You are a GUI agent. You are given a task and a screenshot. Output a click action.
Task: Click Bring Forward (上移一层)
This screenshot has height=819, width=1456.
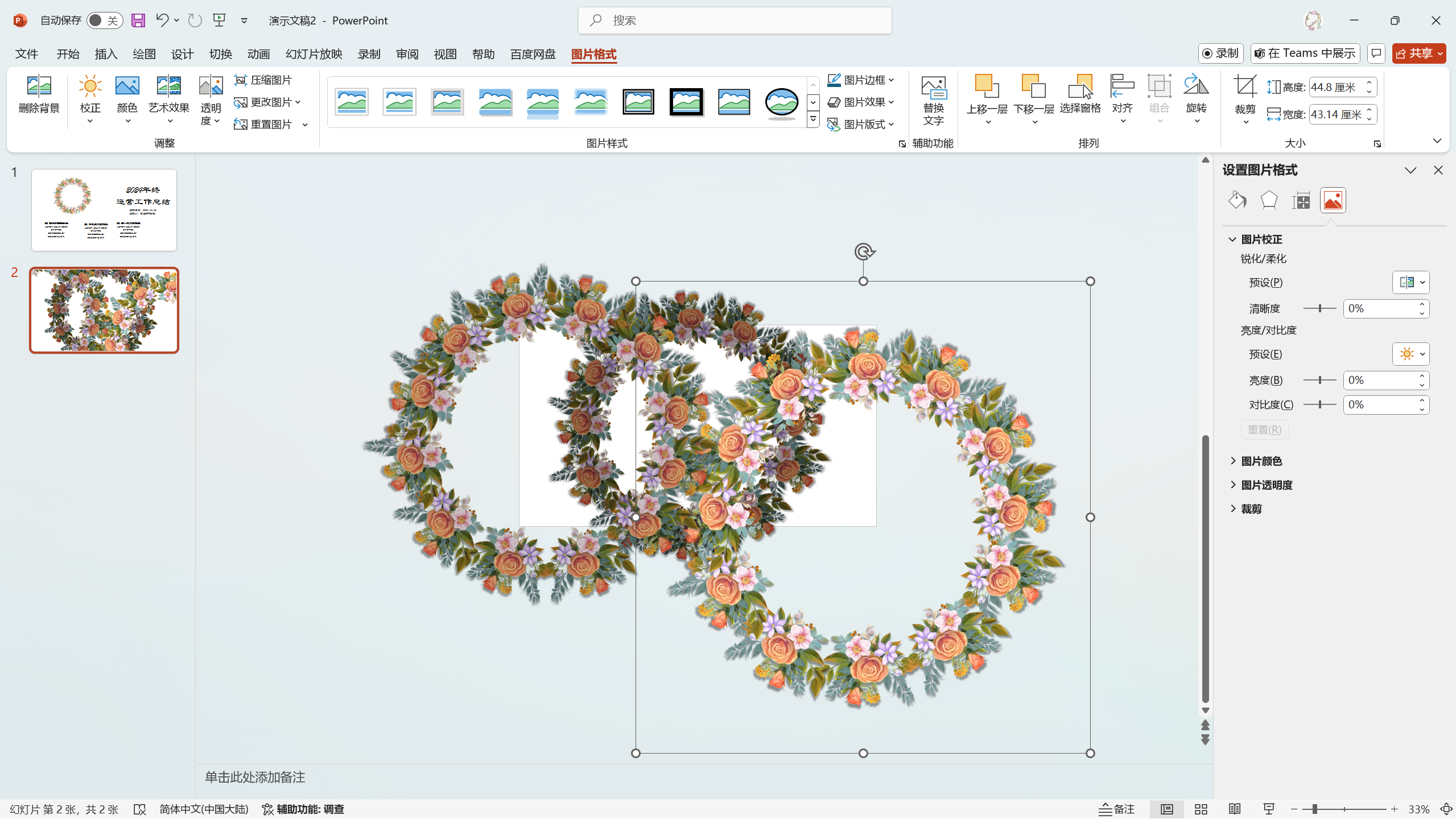click(x=987, y=99)
